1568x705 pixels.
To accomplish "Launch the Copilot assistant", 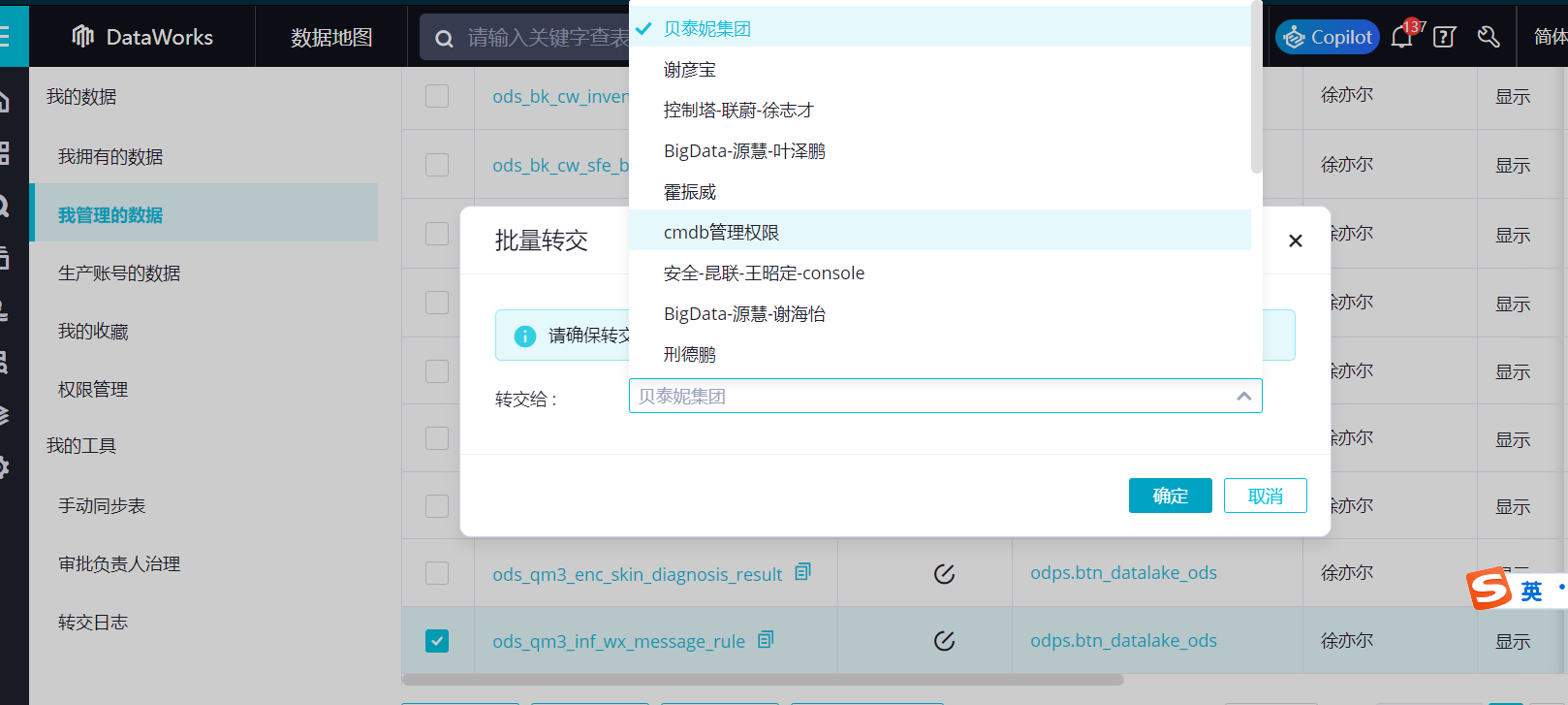I will click(1328, 37).
